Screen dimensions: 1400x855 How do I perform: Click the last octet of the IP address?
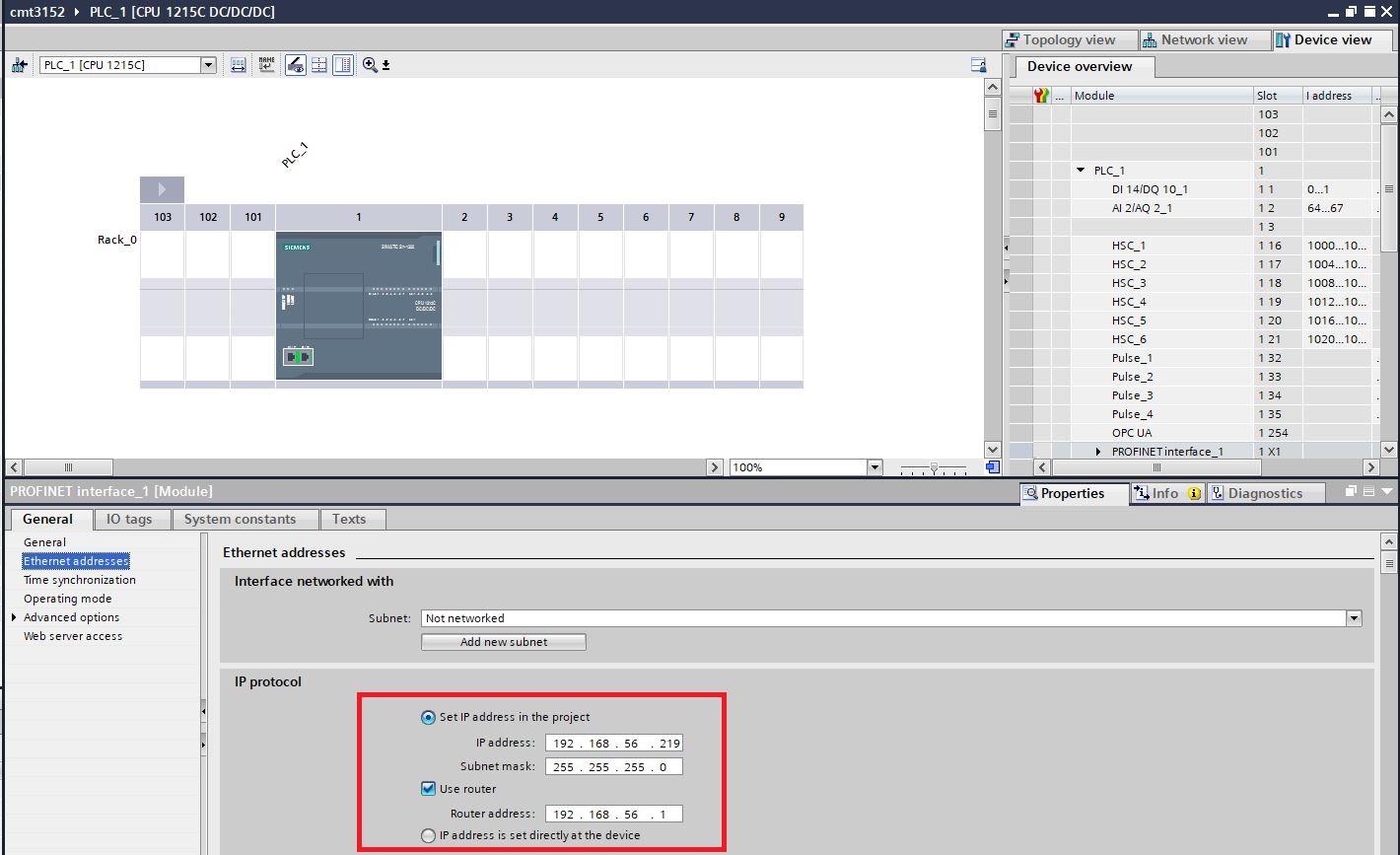(x=669, y=744)
